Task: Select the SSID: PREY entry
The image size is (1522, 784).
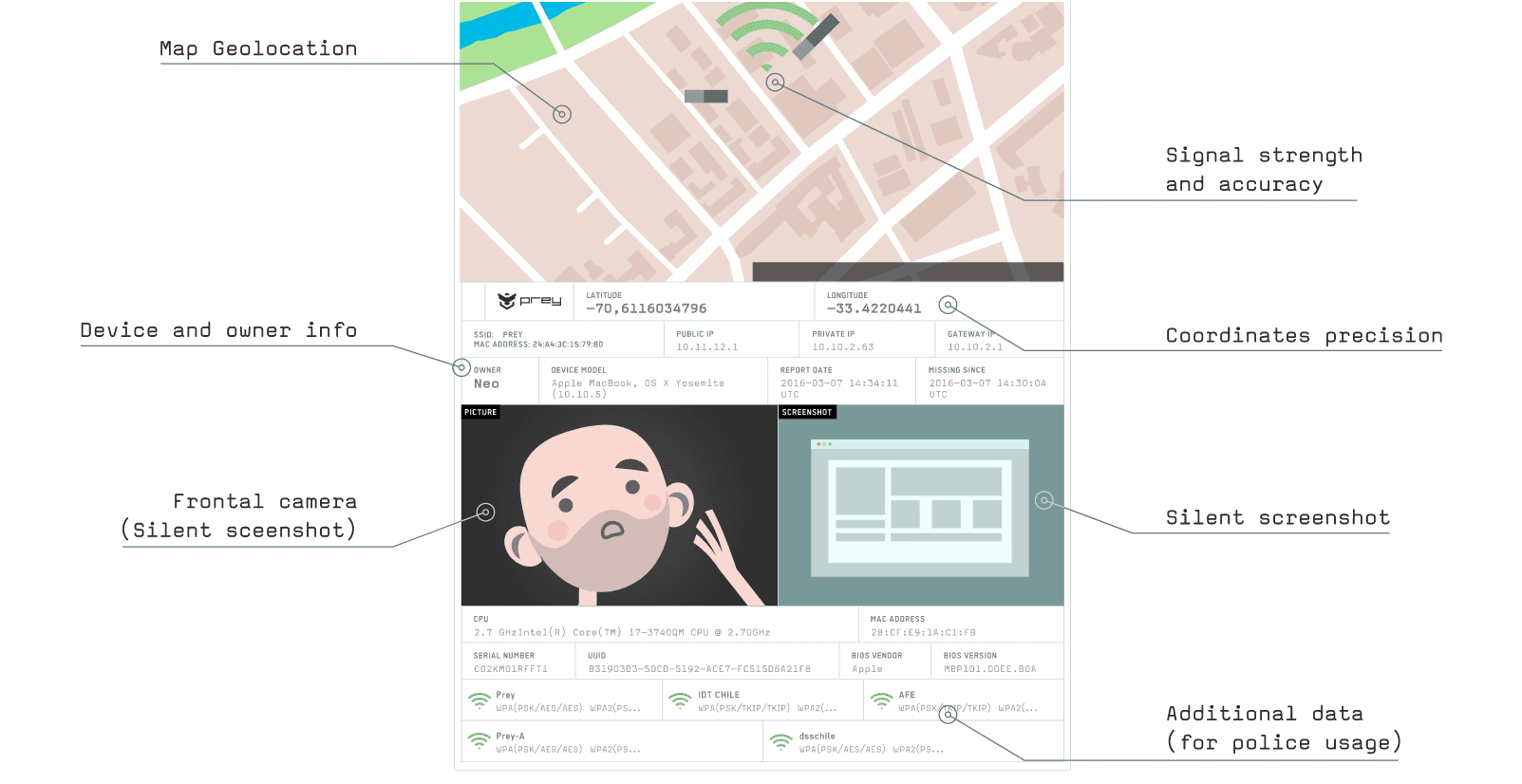Action: point(498,334)
